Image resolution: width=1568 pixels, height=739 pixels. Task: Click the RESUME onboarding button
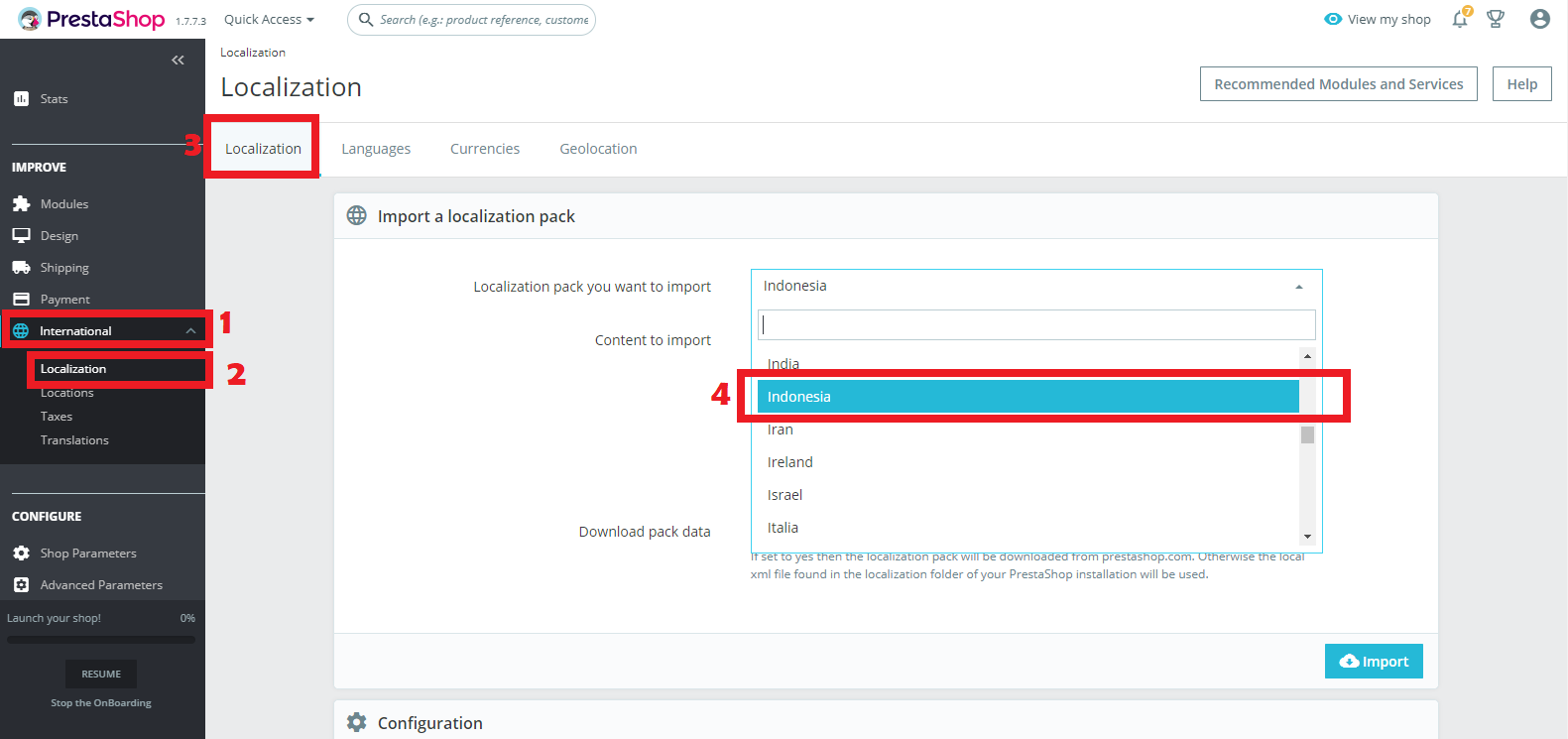(101, 674)
